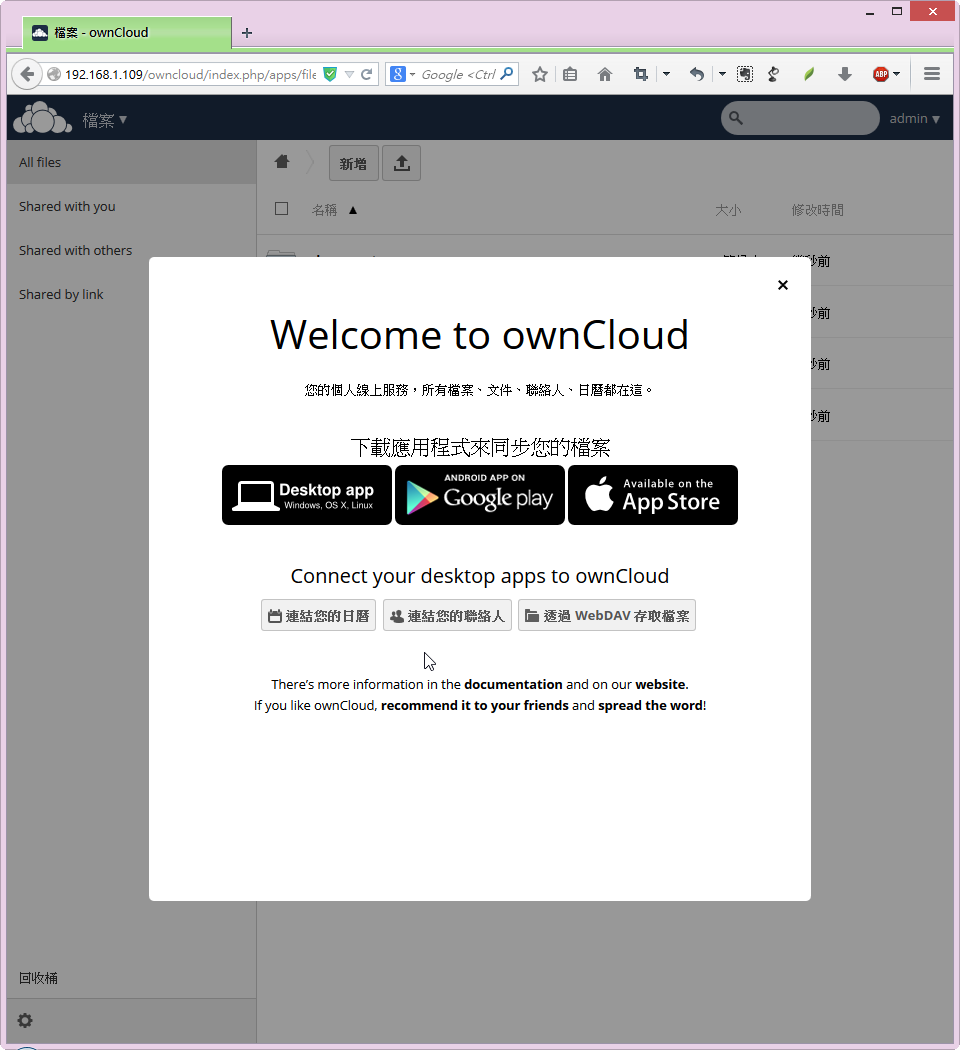The image size is (960, 1050).
Task: Open the documentation link
Action: pyautogui.click(x=513, y=684)
